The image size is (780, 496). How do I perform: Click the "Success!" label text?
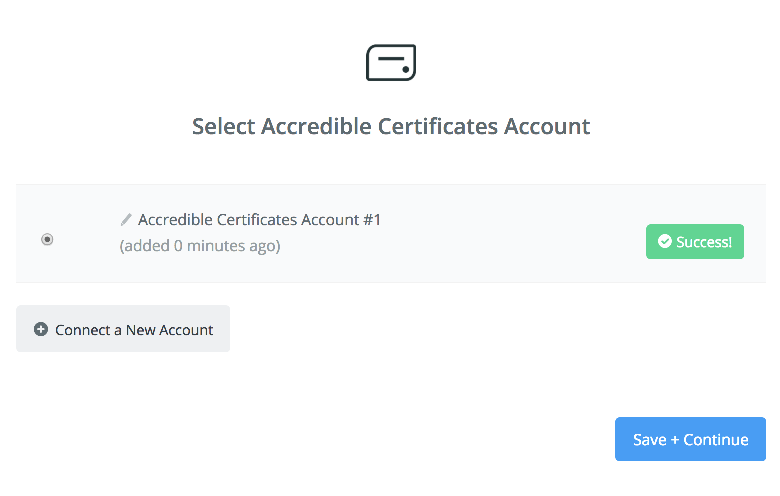(704, 242)
